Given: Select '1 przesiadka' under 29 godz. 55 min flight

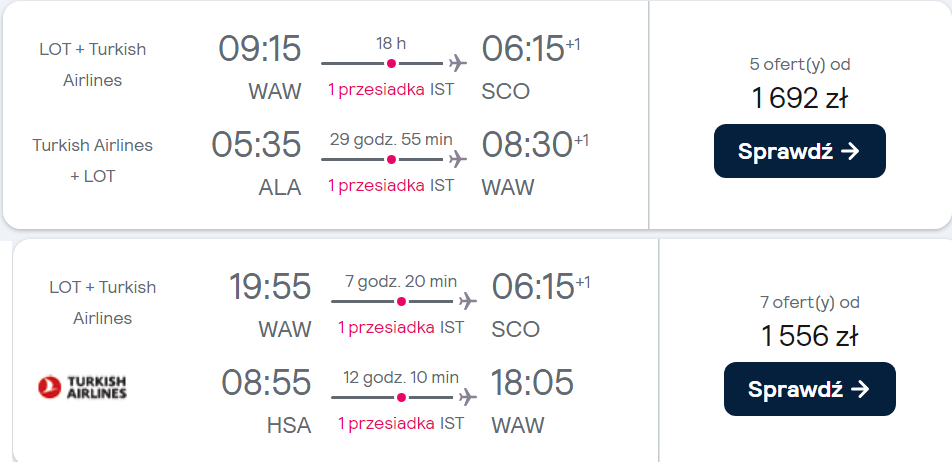Looking at the screenshot, I should [x=376, y=185].
